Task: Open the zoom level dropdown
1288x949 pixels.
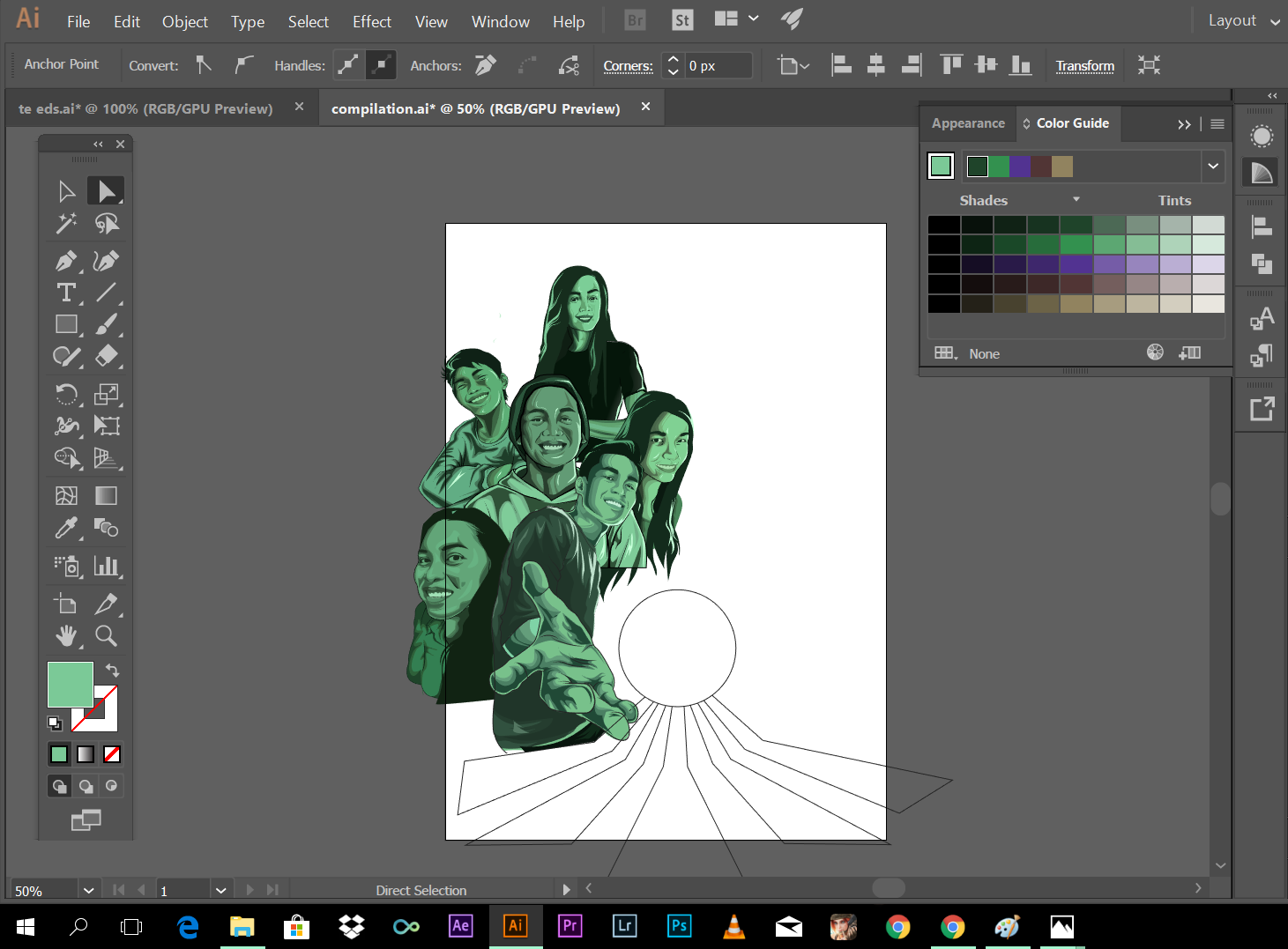Action: point(88,890)
